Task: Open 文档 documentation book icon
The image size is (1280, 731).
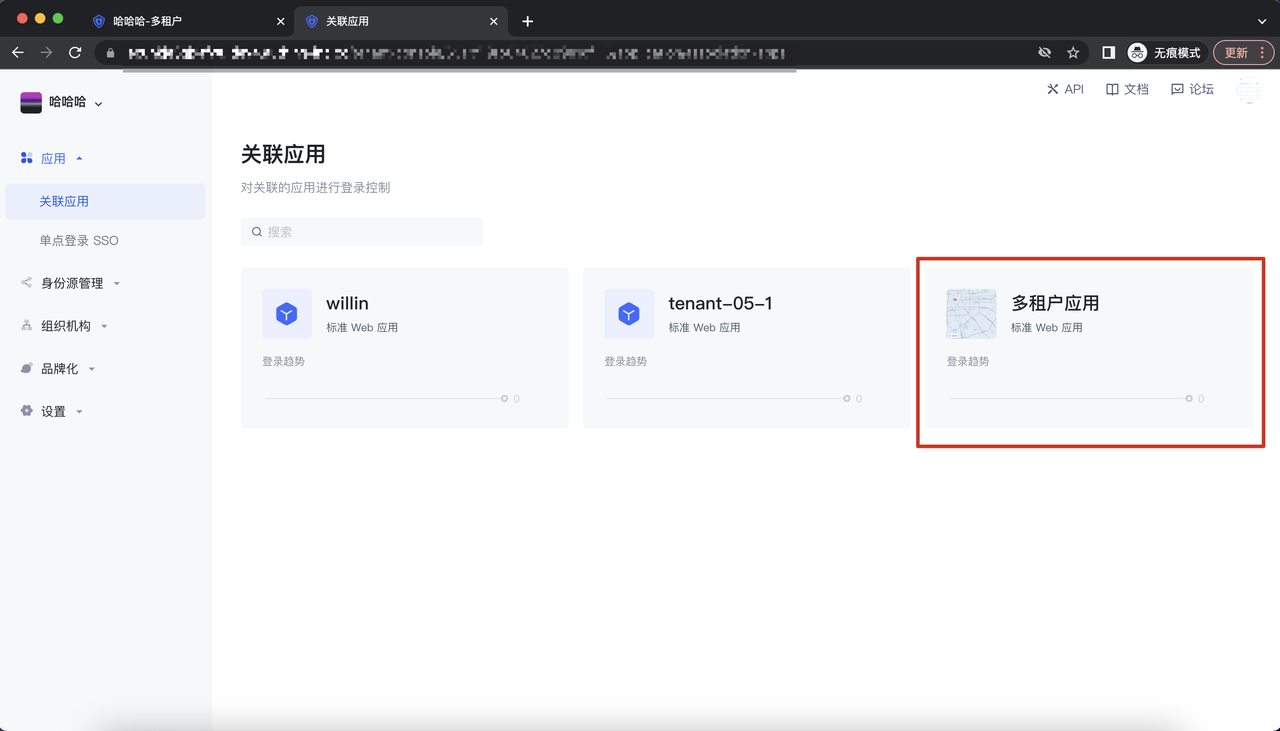Action: [x=1112, y=89]
